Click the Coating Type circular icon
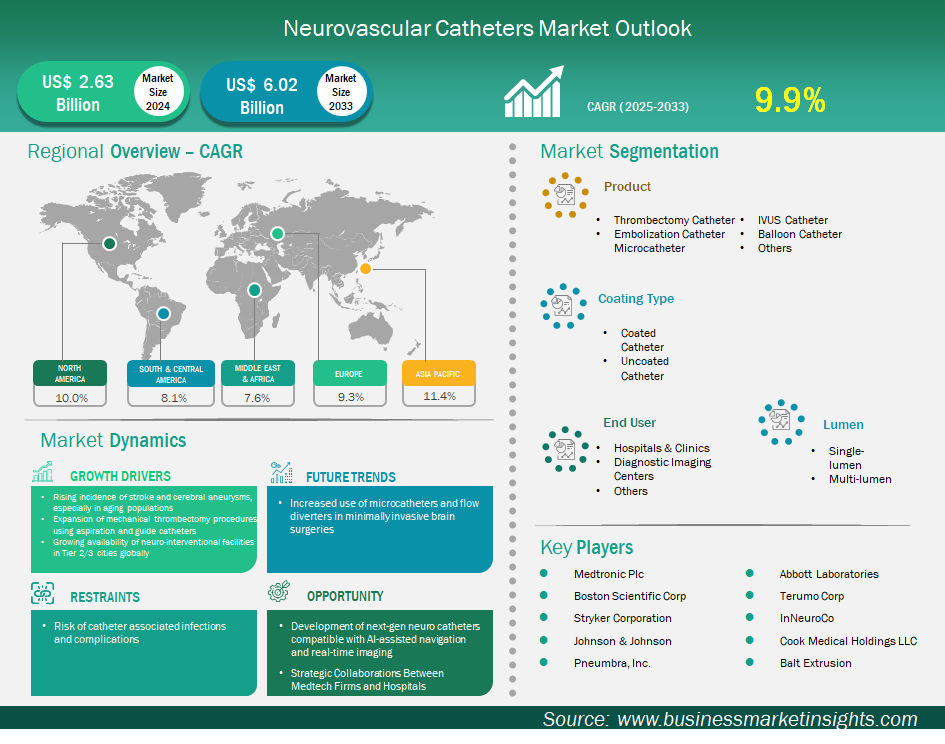This screenshot has width=945, height=744. click(563, 306)
